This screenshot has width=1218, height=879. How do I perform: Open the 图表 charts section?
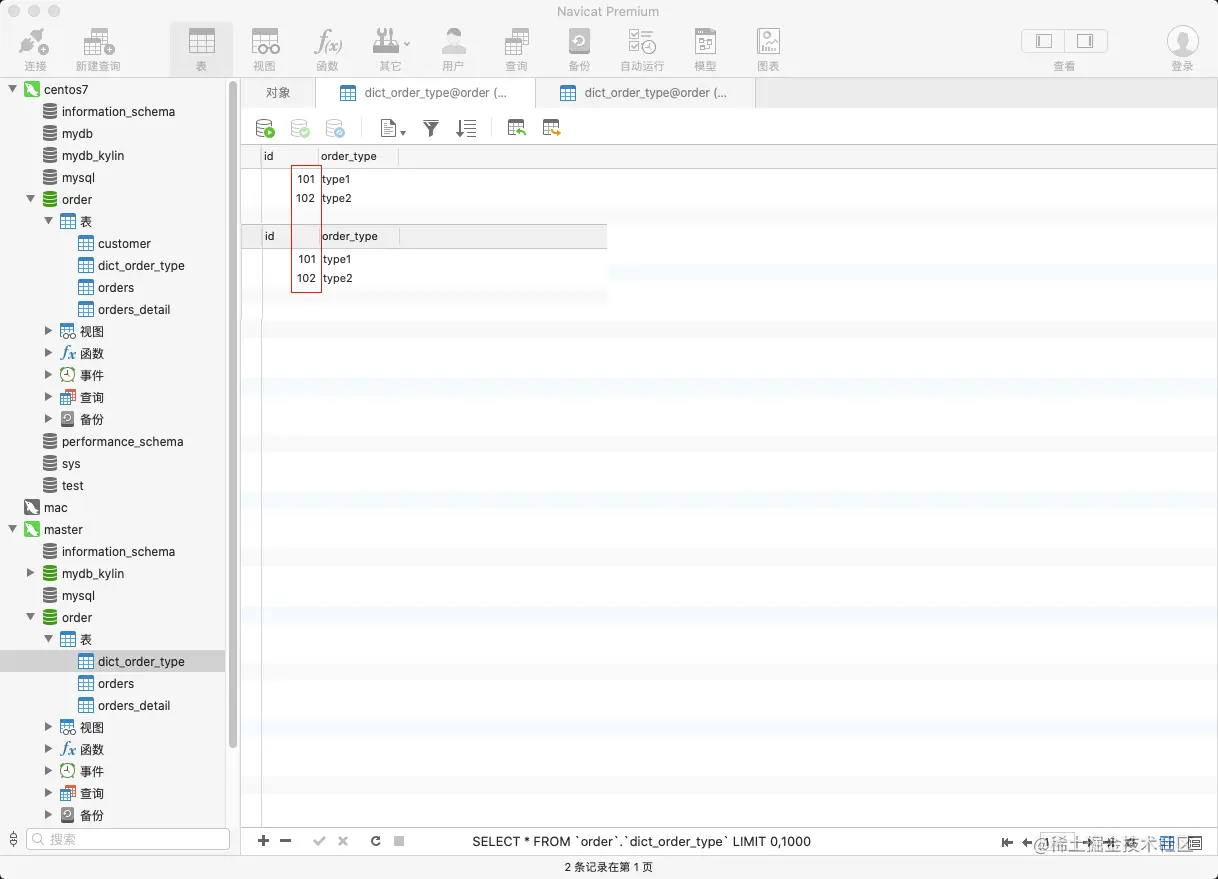pyautogui.click(x=768, y=49)
